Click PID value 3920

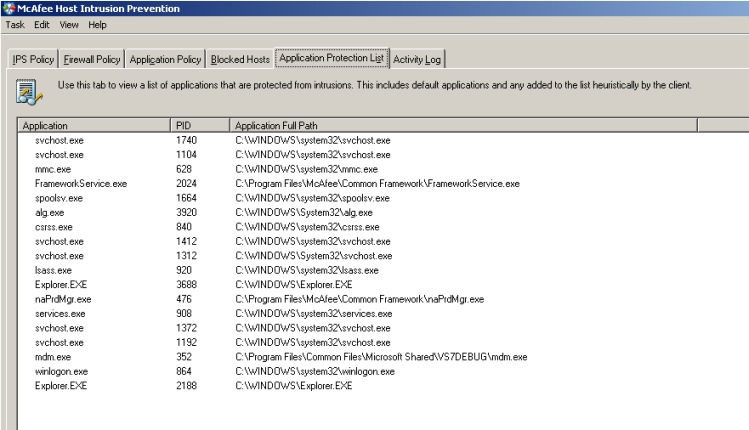[x=186, y=213]
